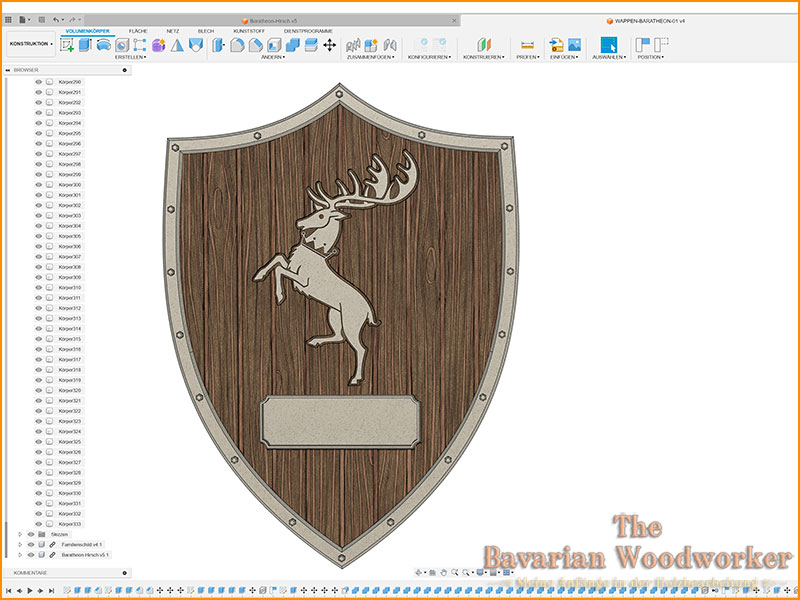The height and width of the screenshot is (600, 800).
Task: Open the Data Panel grid icon
Action: tap(8, 20)
